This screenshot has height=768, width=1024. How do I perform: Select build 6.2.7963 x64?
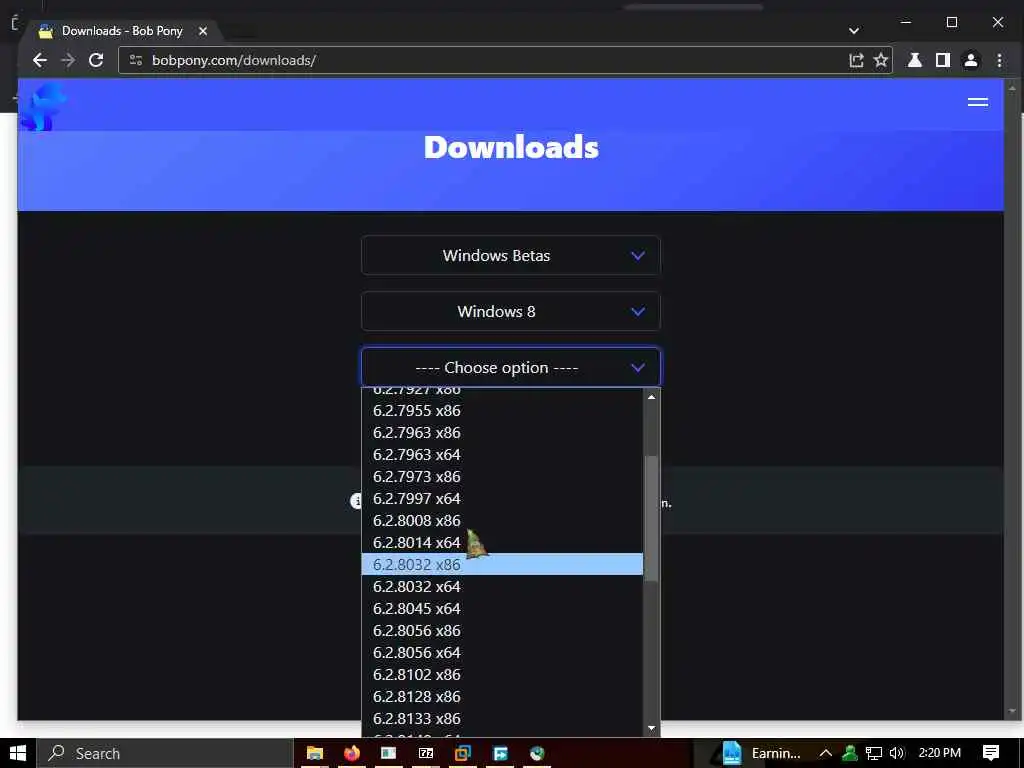pos(502,455)
